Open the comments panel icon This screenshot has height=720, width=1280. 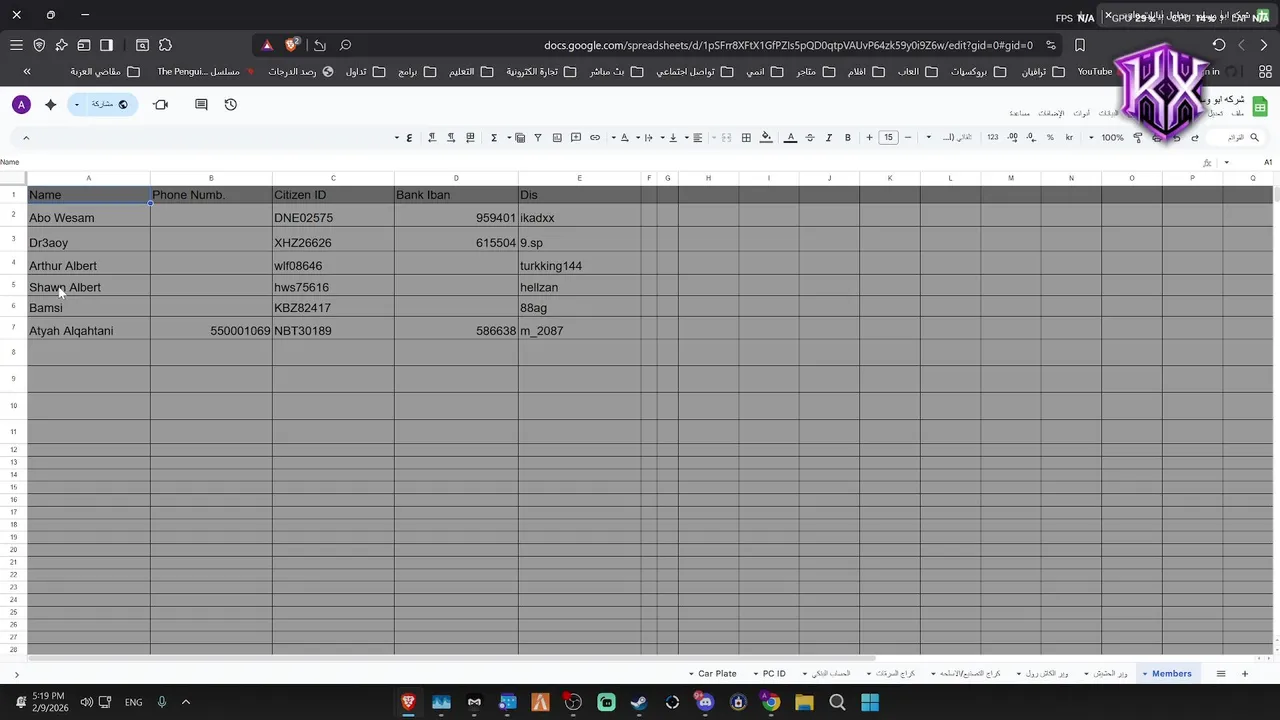pos(201,104)
